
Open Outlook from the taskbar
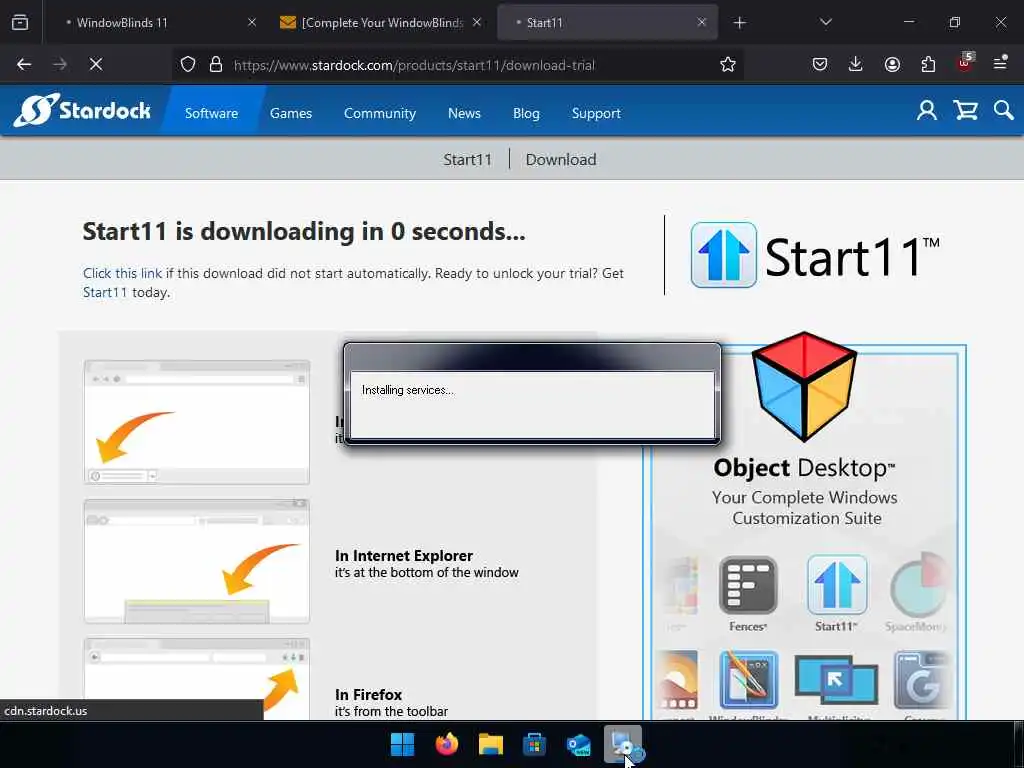[x=579, y=744]
